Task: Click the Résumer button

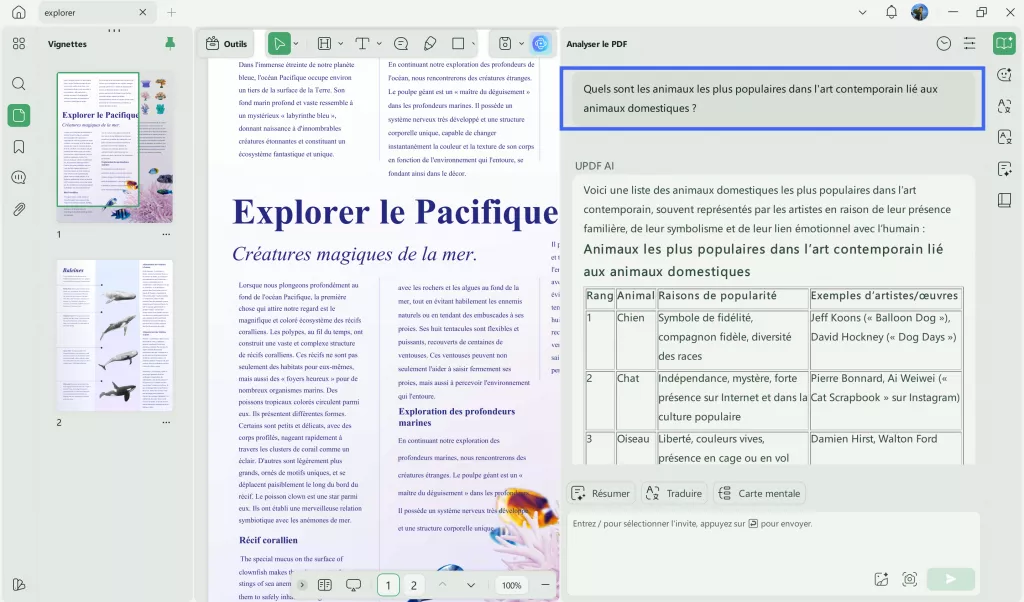Action: tap(600, 493)
